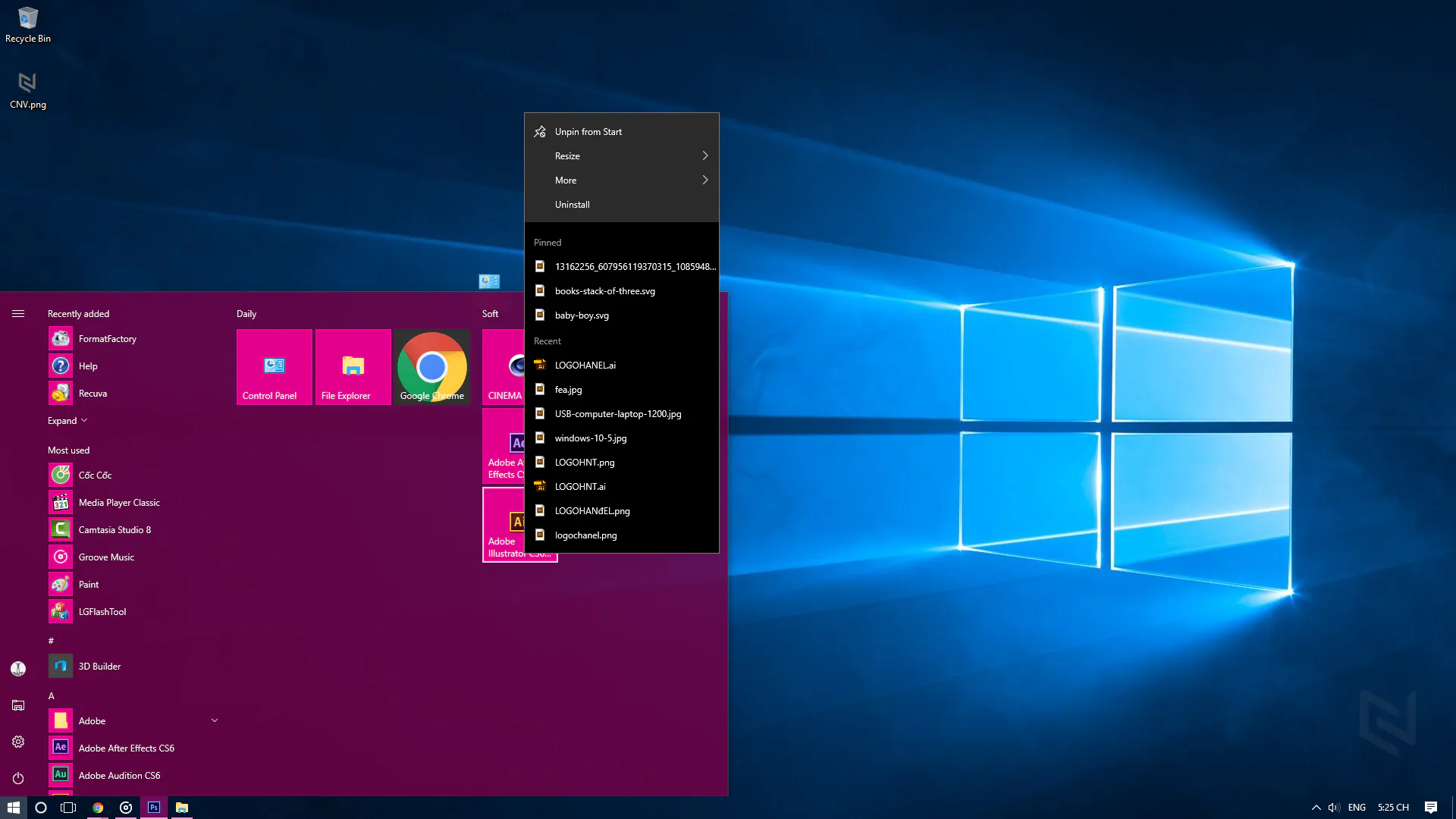
Task: Show hidden system tray icons
Action: 1316,808
